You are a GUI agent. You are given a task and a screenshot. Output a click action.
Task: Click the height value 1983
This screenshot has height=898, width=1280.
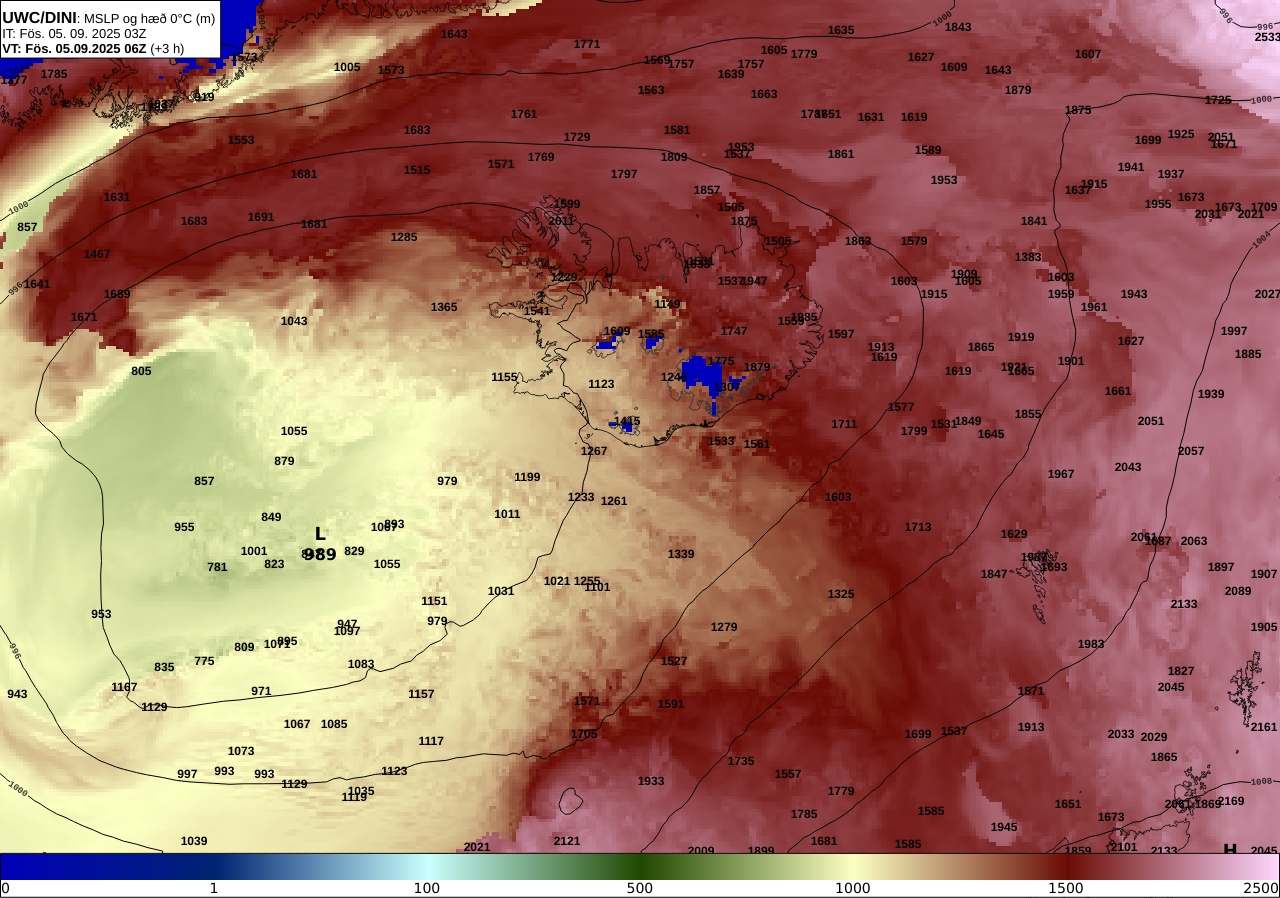click(x=1091, y=644)
